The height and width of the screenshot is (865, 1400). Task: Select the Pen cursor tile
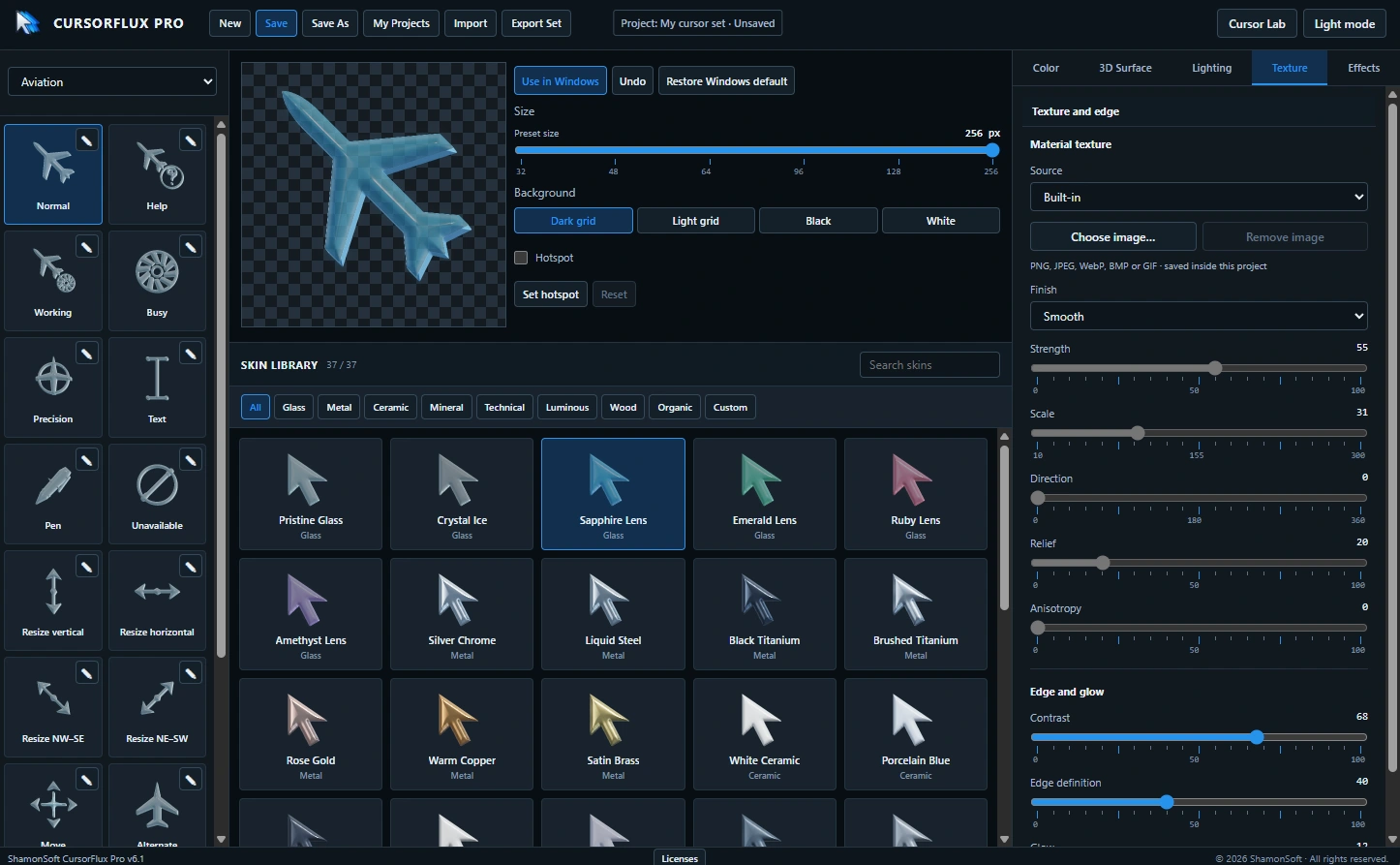point(53,494)
